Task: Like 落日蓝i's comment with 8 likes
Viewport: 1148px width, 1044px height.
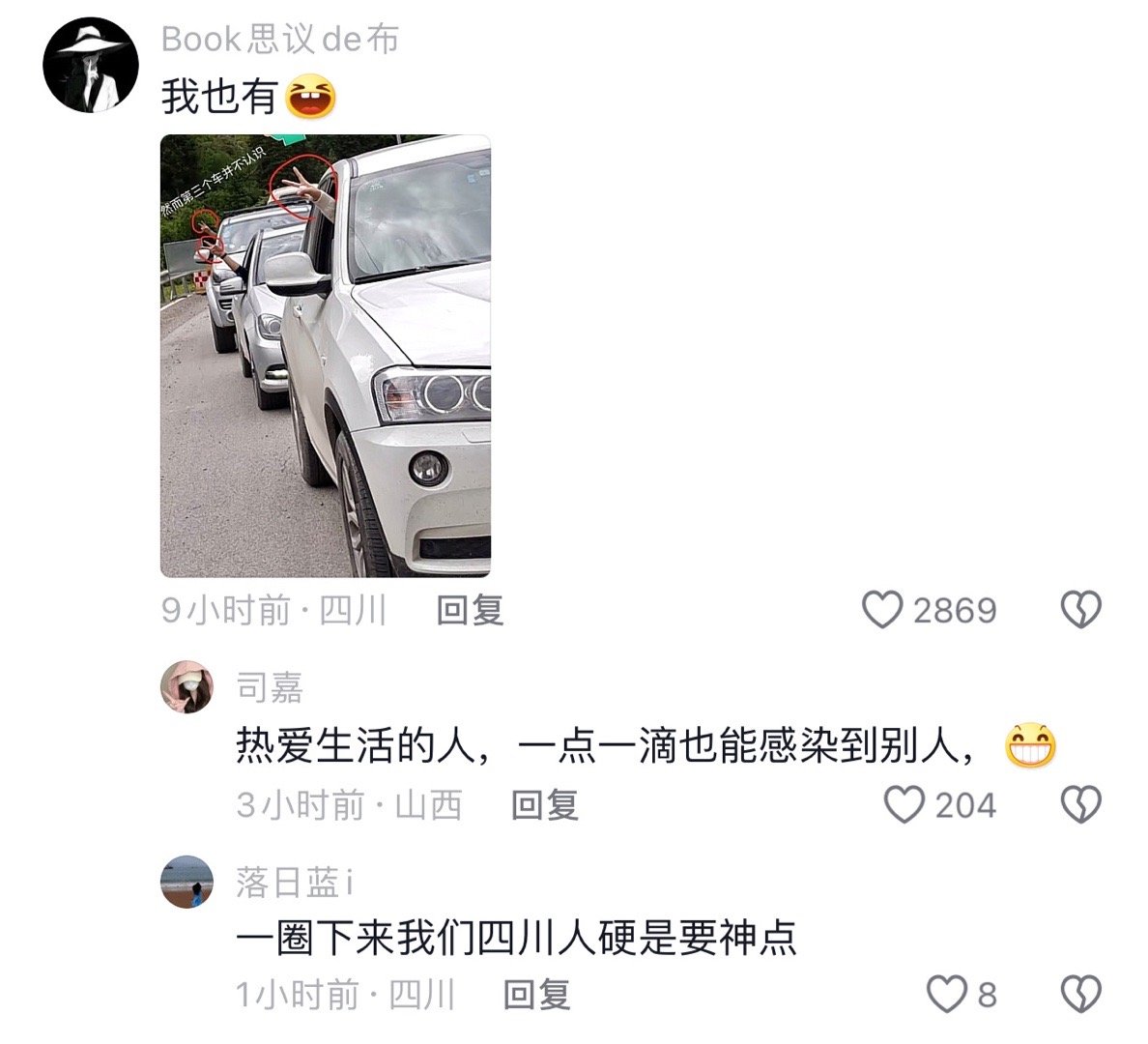Action: [947, 994]
